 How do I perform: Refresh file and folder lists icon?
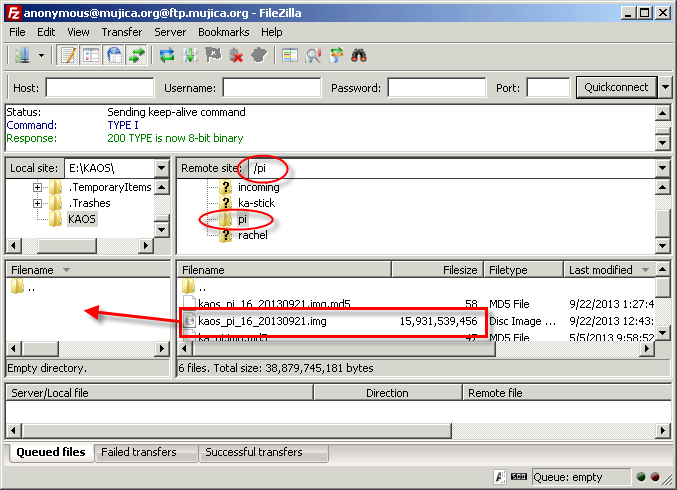pos(167,56)
